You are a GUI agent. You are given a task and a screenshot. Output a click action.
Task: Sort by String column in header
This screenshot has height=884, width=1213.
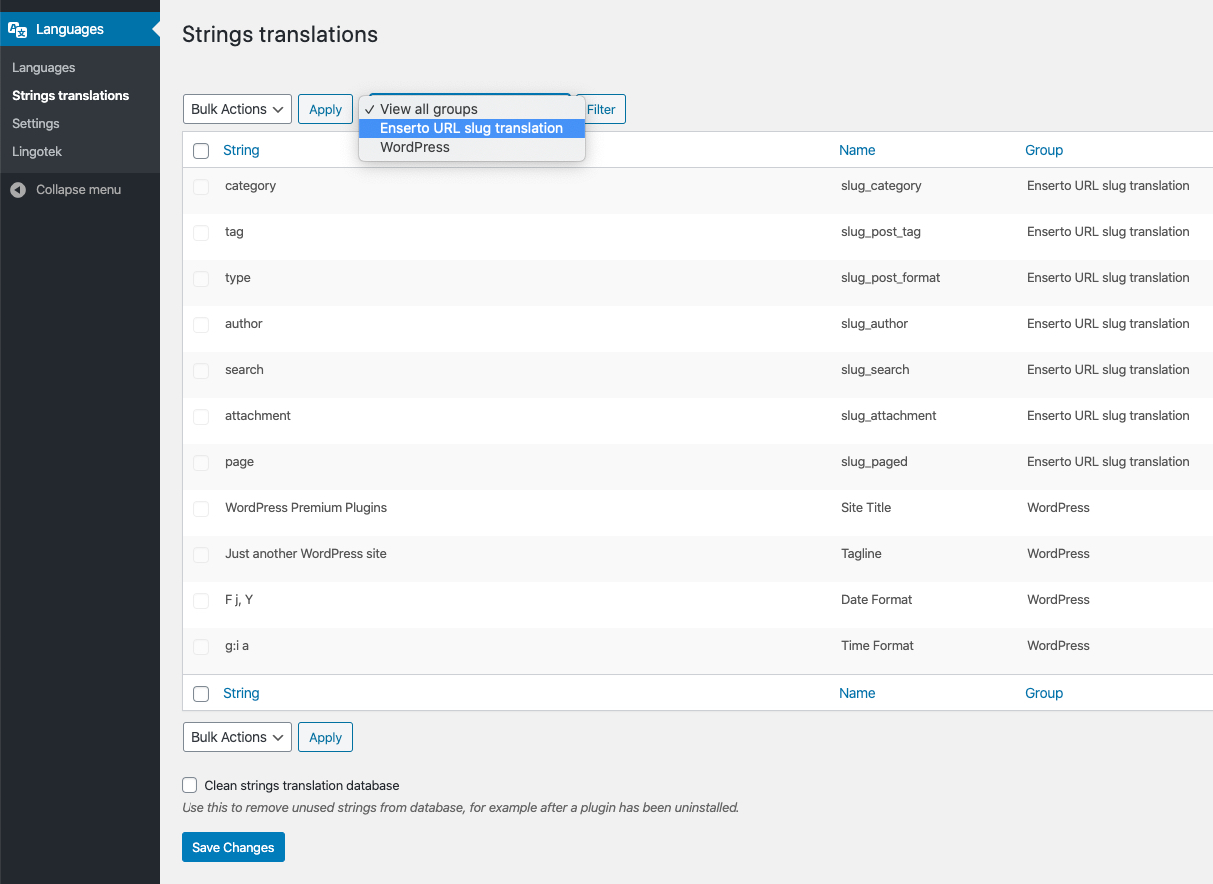(241, 150)
